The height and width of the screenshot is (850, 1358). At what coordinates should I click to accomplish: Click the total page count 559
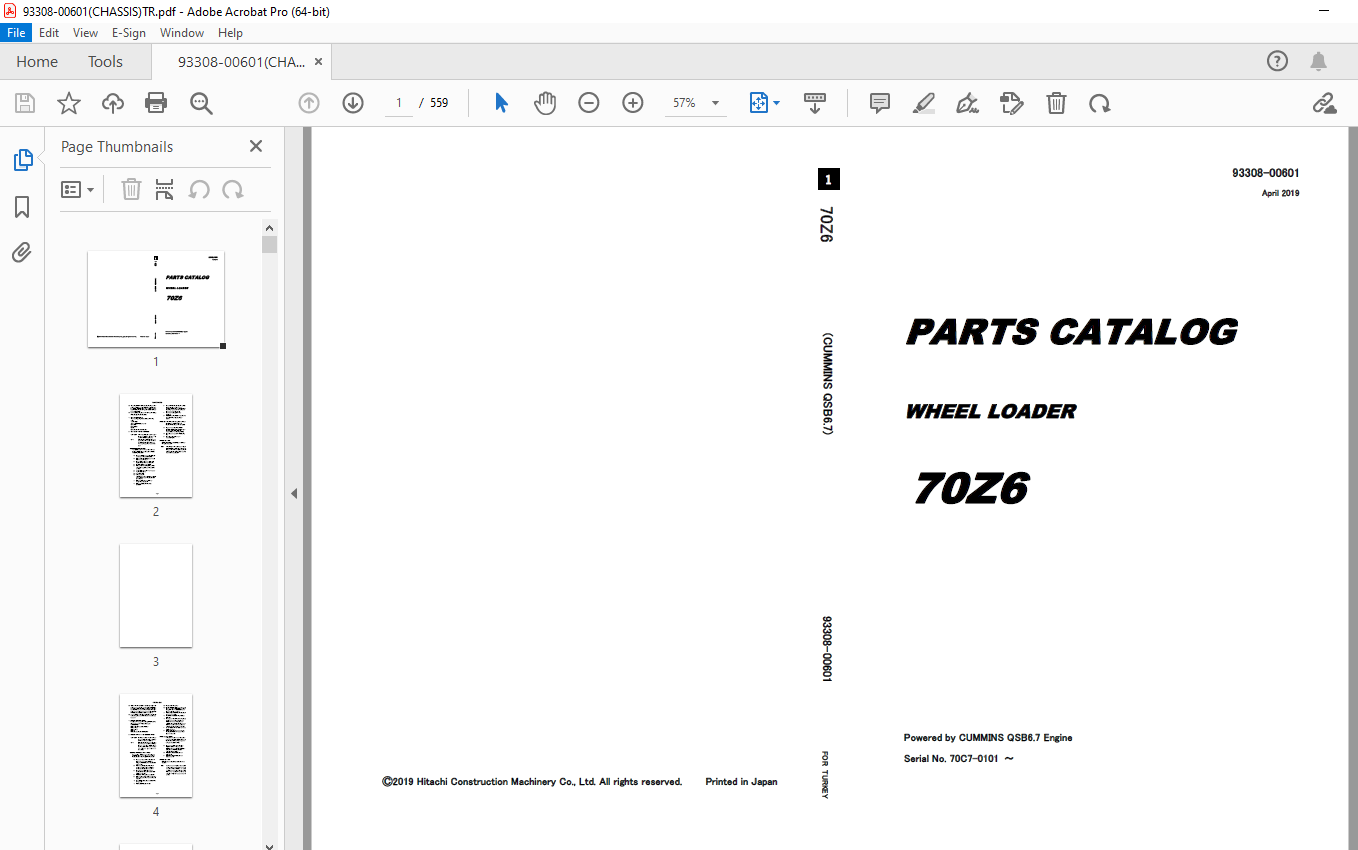click(439, 103)
